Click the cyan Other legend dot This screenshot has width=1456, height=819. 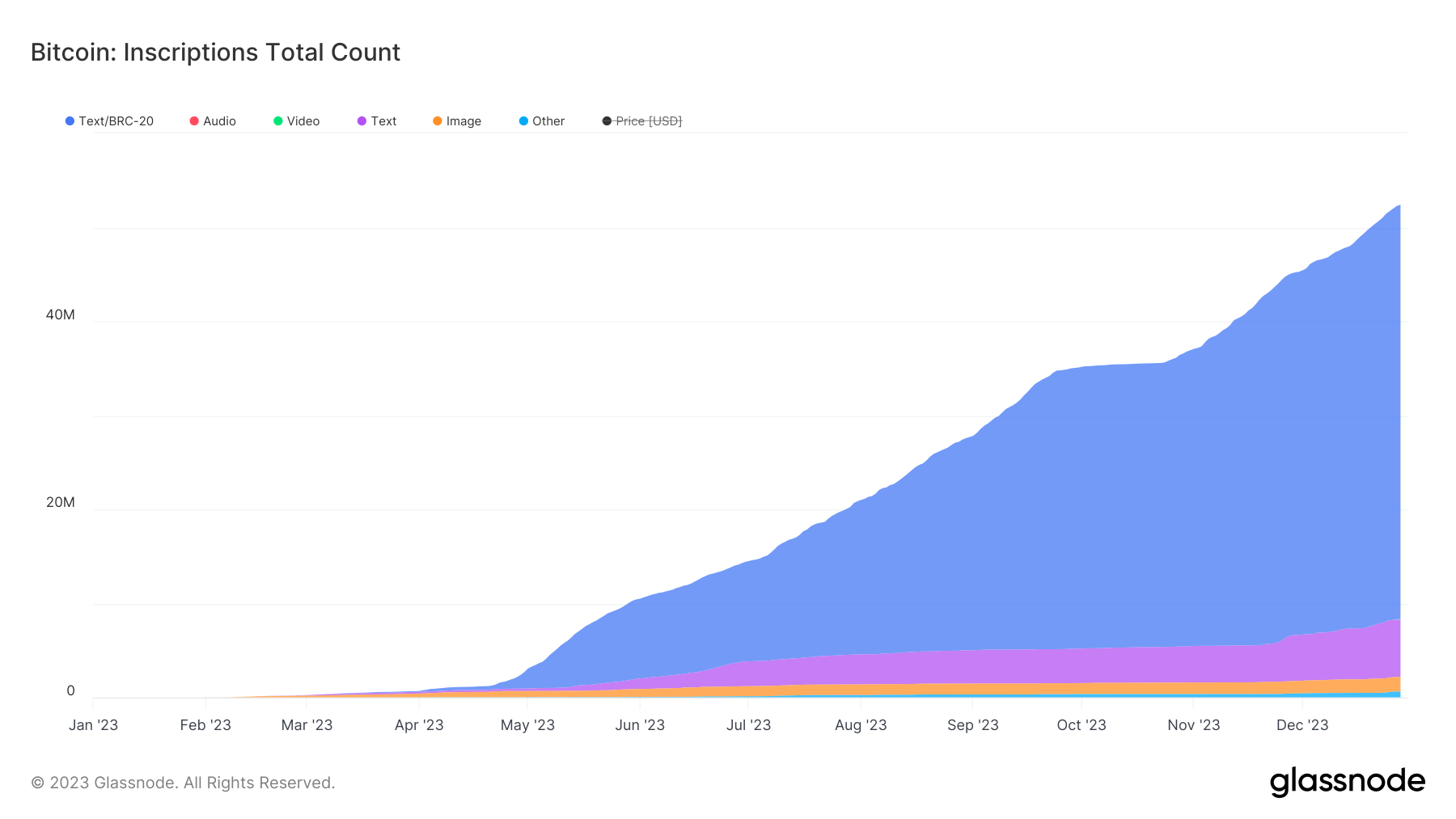pyautogui.click(x=523, y=121)
